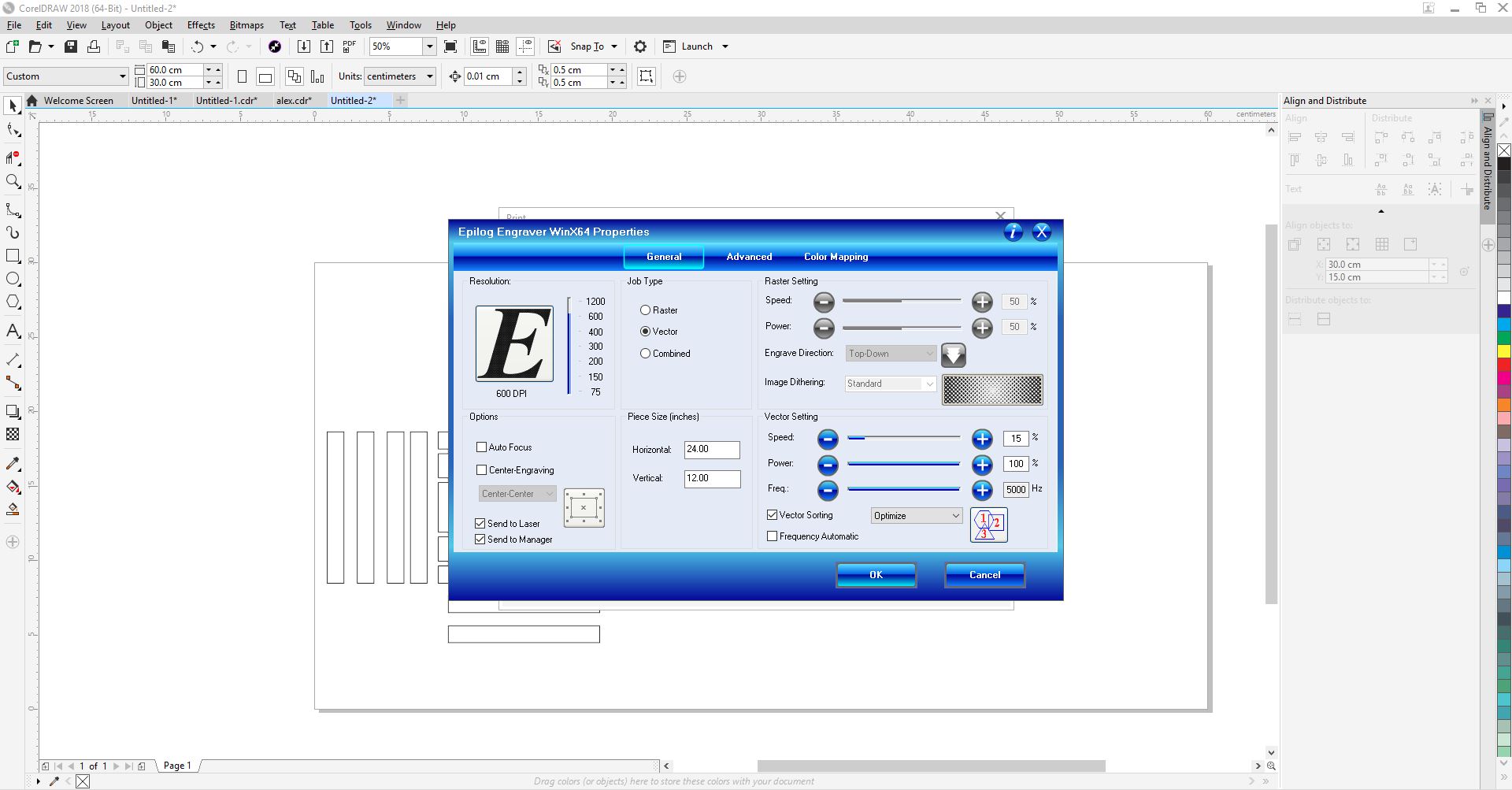The image size is (1512, 790).
Task: Click the Full-screen preview icon
Action: tap(450, 46)
